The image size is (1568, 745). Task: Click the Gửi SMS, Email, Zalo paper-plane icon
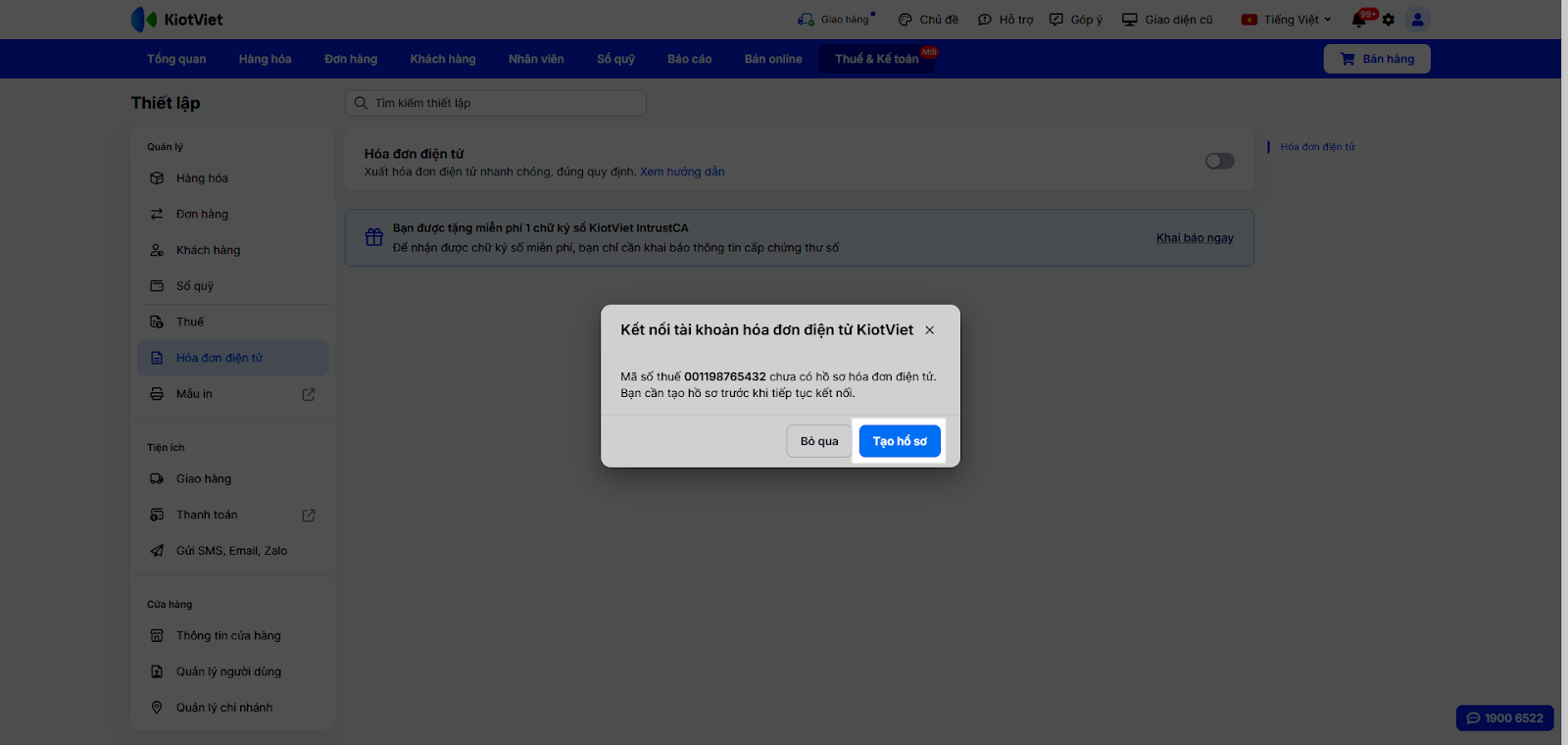tap(157, 551)
